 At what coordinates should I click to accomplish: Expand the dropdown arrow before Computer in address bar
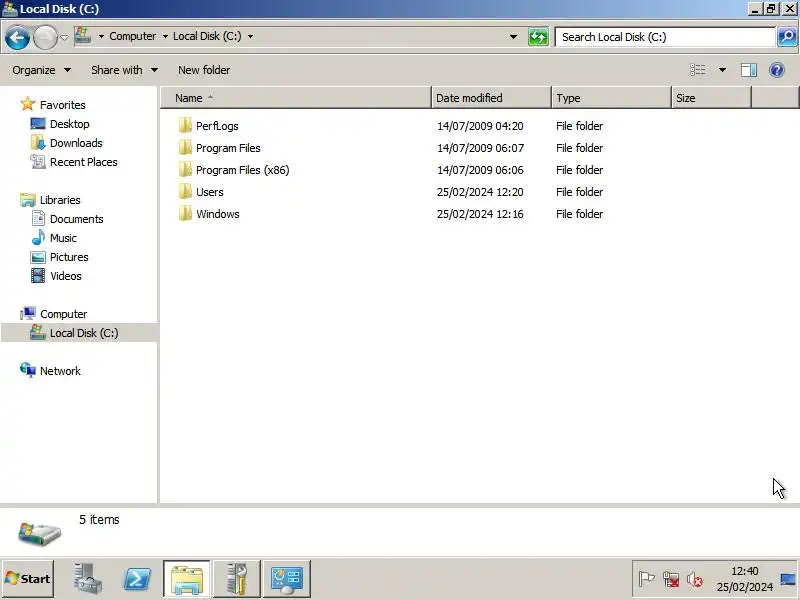(101, 36)
